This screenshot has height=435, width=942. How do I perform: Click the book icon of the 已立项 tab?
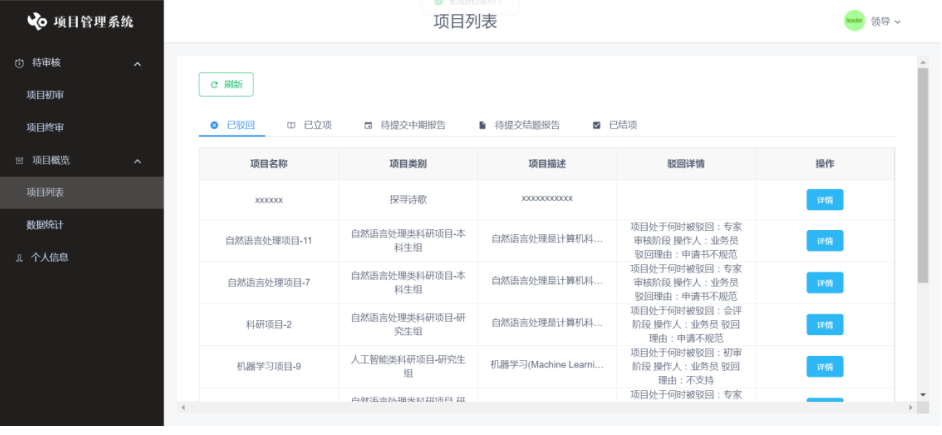(x=291, y=125)
